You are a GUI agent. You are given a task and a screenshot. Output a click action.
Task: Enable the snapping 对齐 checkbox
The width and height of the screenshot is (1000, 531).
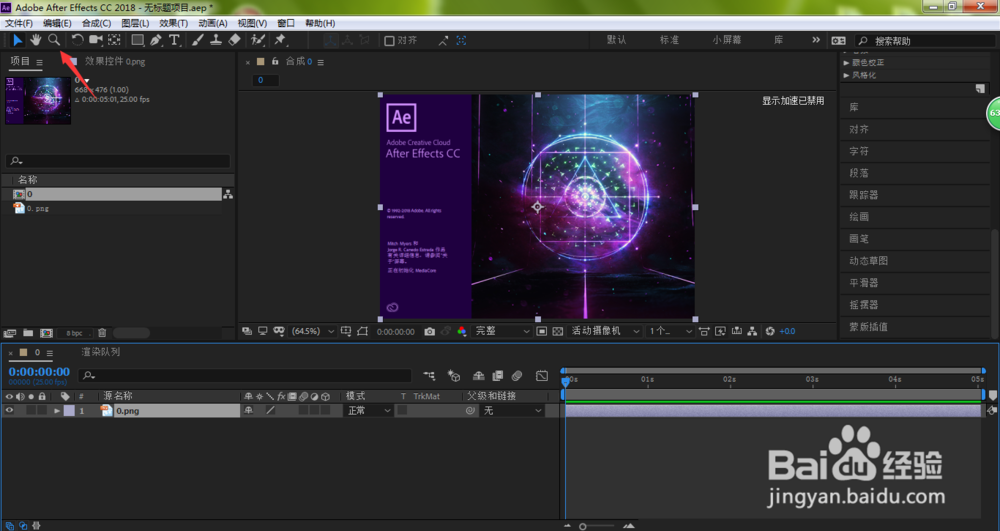[x=389, y=40]
